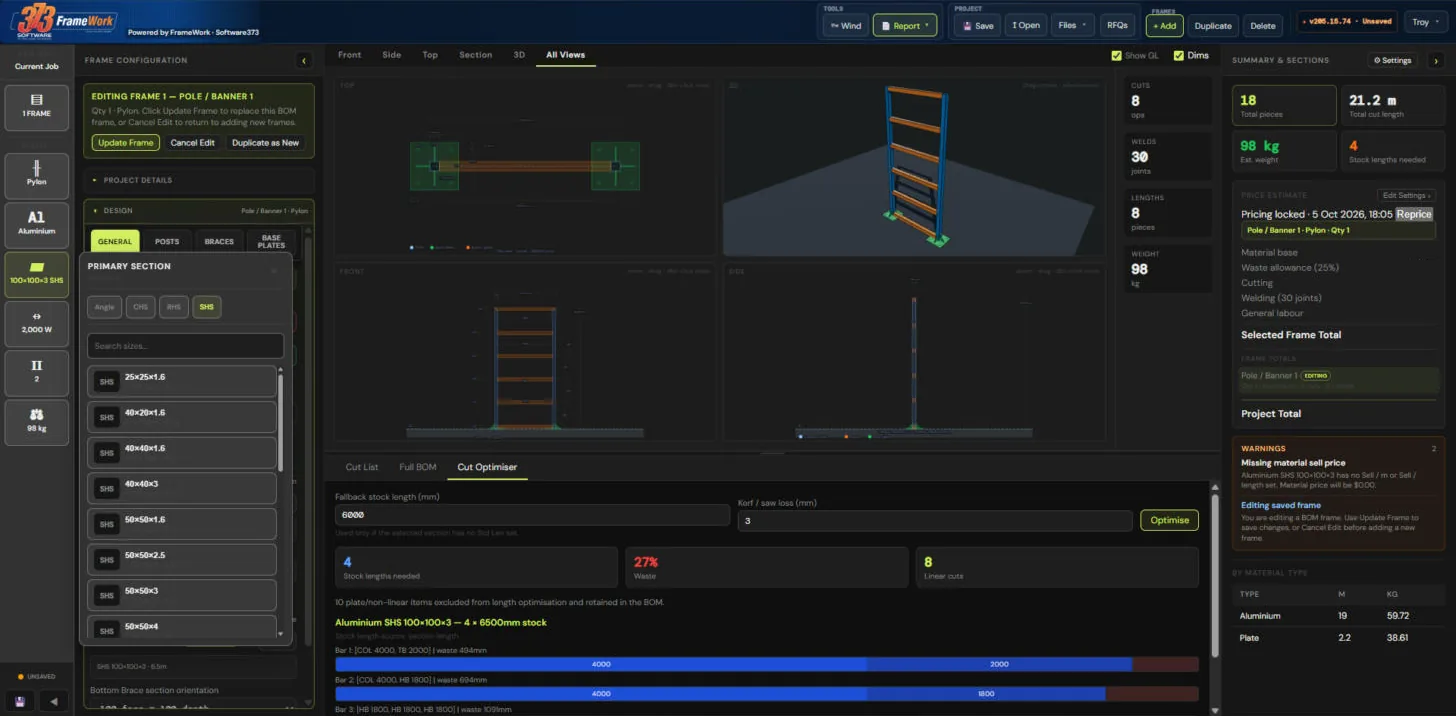Select the Pylon frame type icon
1456x716 pixels.
[x=37, y=175]
